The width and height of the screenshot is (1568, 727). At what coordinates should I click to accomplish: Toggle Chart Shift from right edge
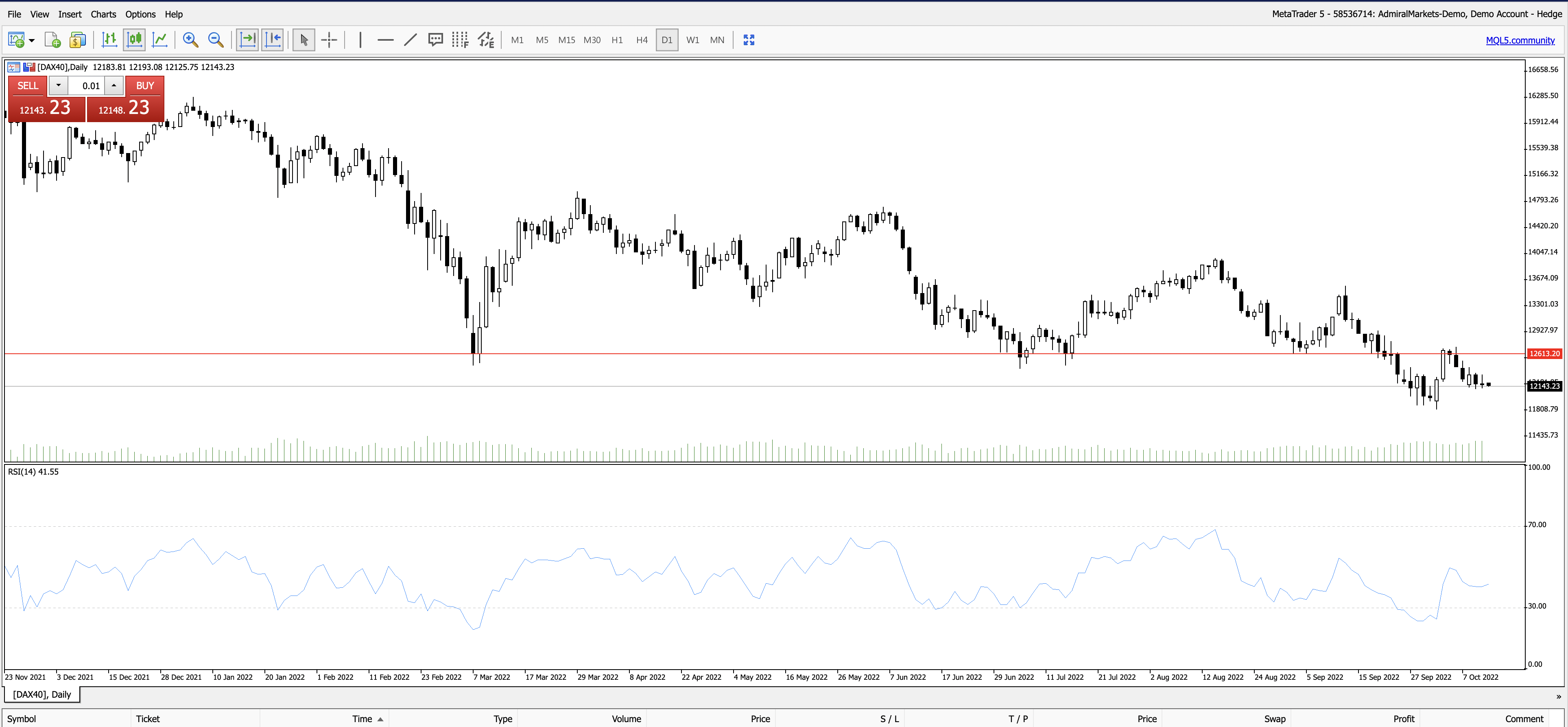(x=273, y=40)
